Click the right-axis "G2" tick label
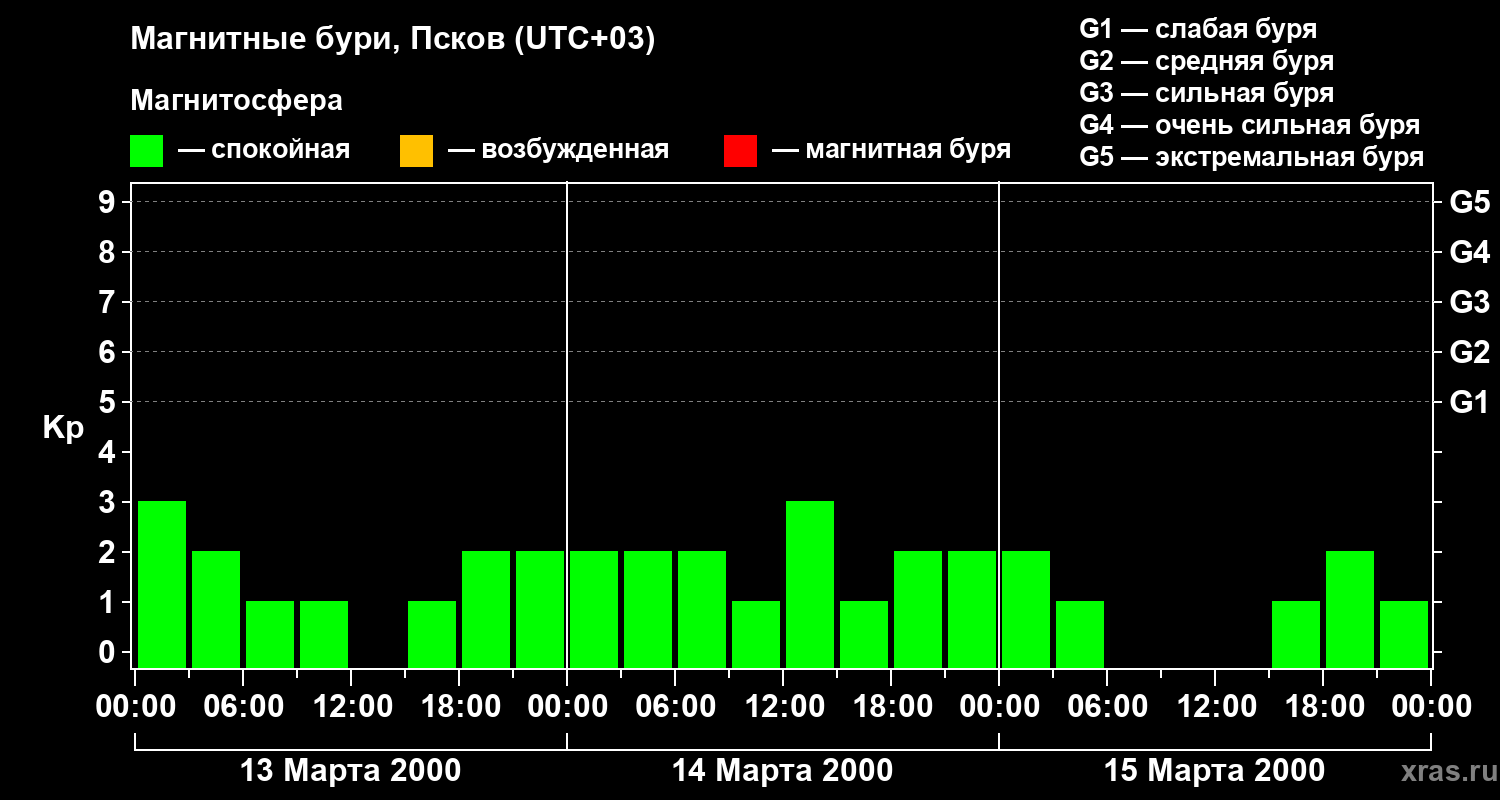Viewport: 1500px width, 800px height. point(1469,353)
